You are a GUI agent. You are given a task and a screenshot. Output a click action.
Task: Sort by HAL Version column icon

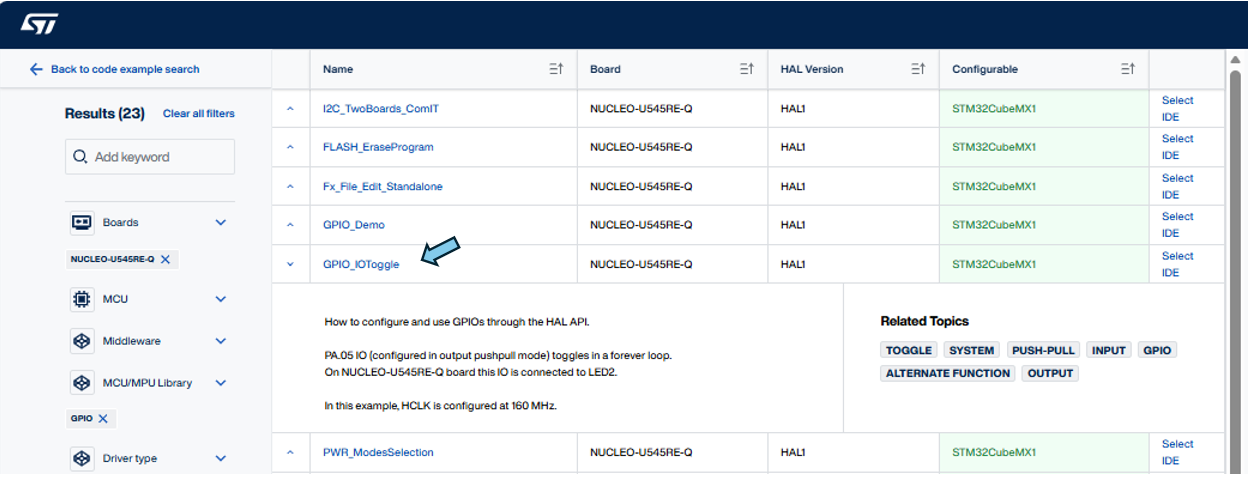[917, 69]
